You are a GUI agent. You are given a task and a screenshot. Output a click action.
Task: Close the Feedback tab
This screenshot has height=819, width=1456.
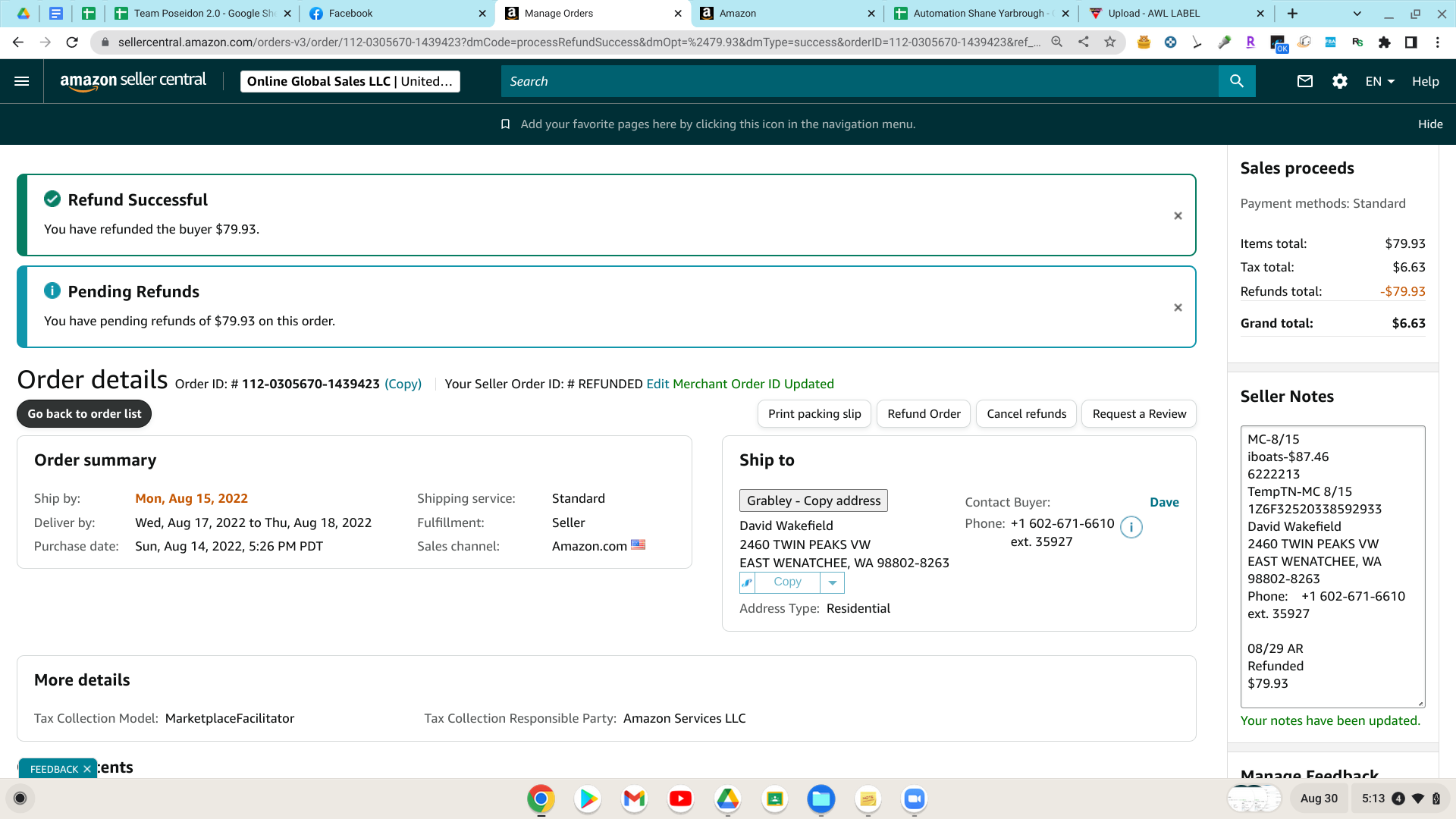[87, 769]
